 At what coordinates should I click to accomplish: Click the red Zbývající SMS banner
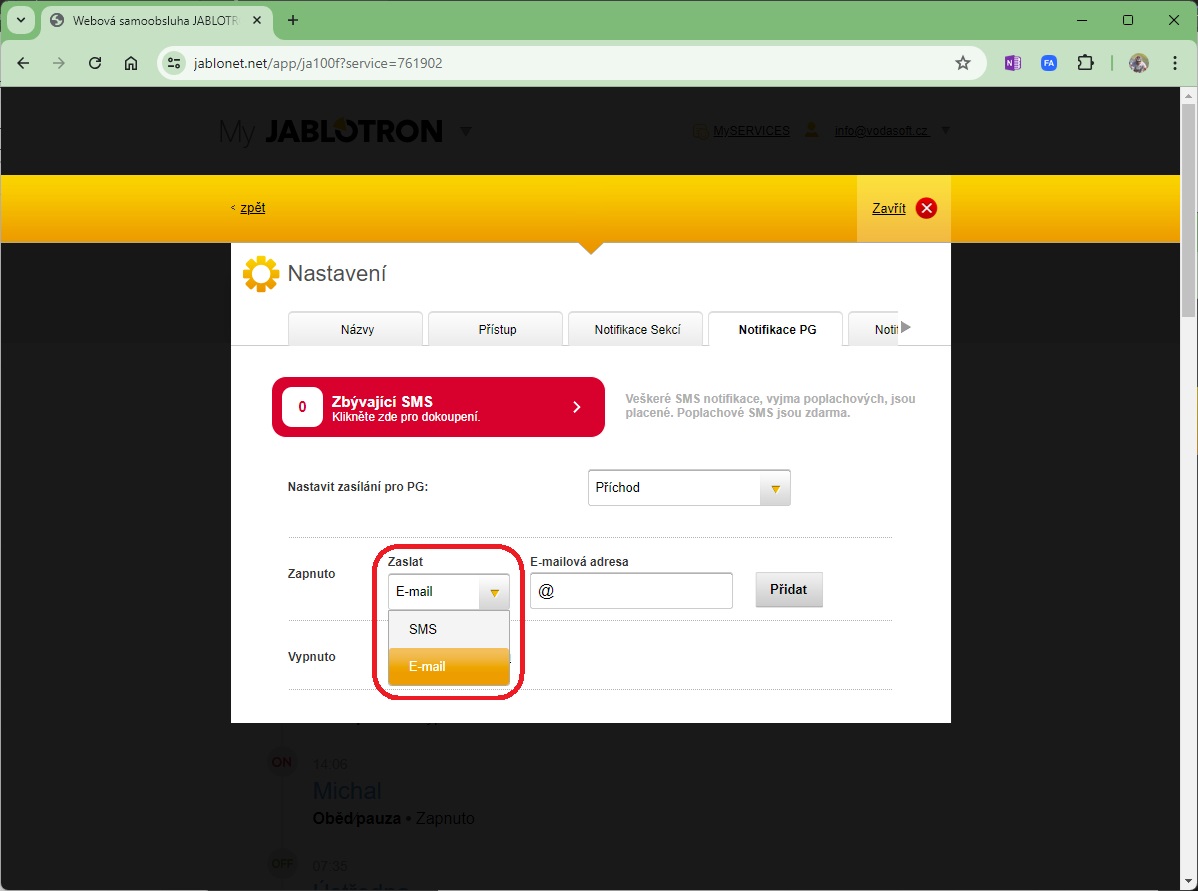438,407
